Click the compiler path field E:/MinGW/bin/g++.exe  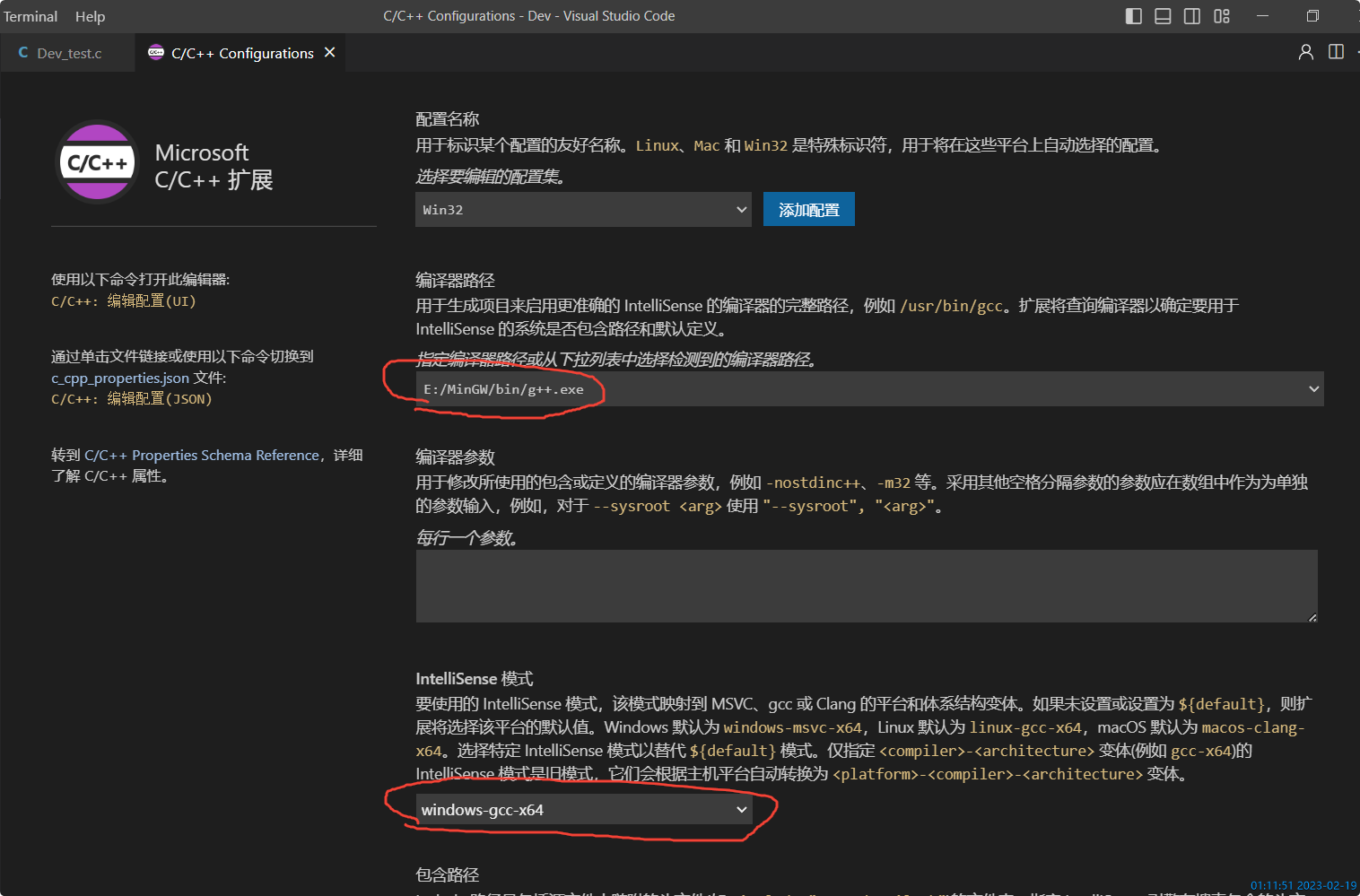(869, 388)
